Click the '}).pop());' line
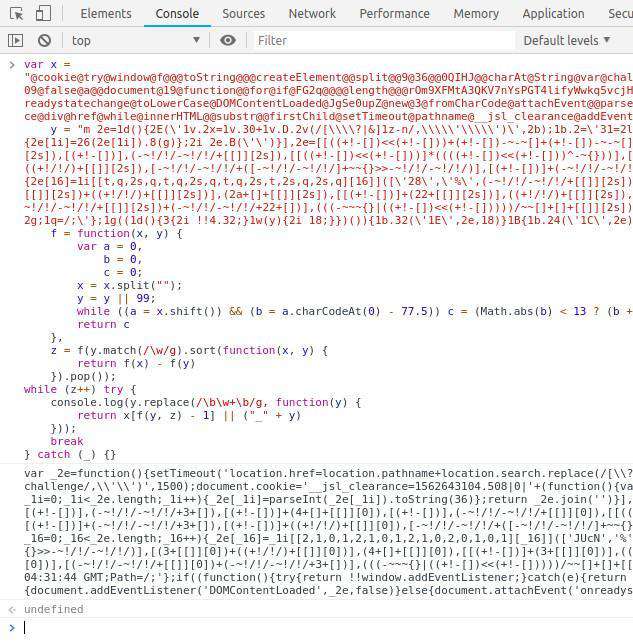 point(83,376)
